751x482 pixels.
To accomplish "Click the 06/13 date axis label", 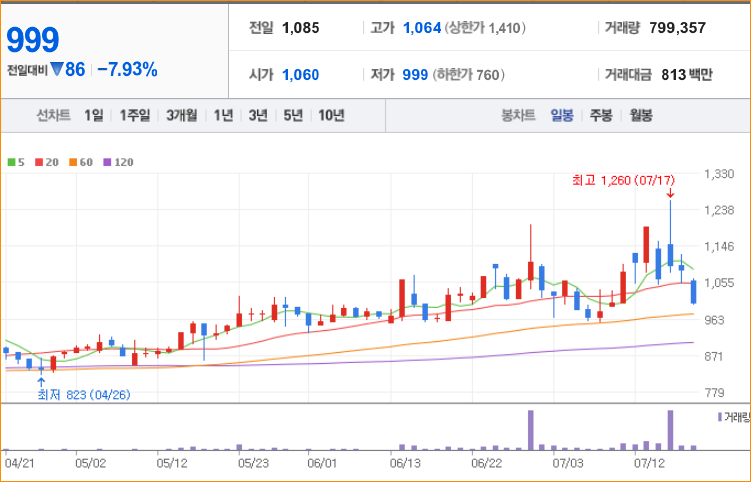I will (x=405, y=463).
